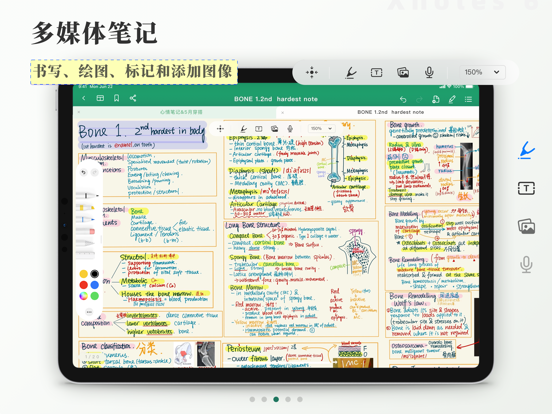Select the ruler in the pen palette
552x414 pixels.
click(86, 252)
